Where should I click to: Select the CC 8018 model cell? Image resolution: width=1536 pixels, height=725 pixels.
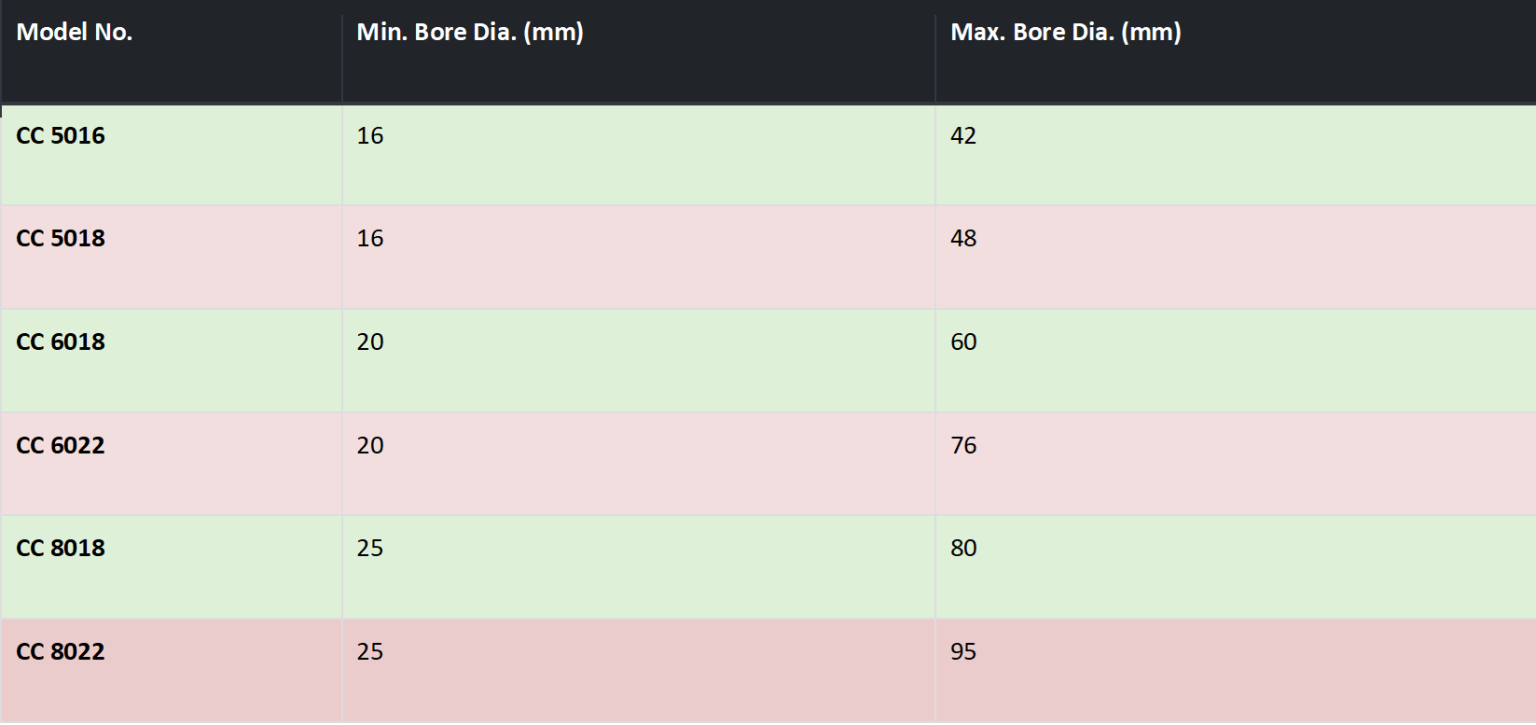point(61,548)
